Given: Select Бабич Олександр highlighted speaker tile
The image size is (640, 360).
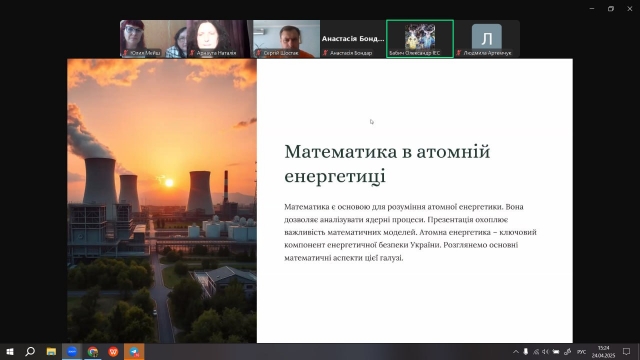Looking at the screenshot, I should click(x=420, y=39).
